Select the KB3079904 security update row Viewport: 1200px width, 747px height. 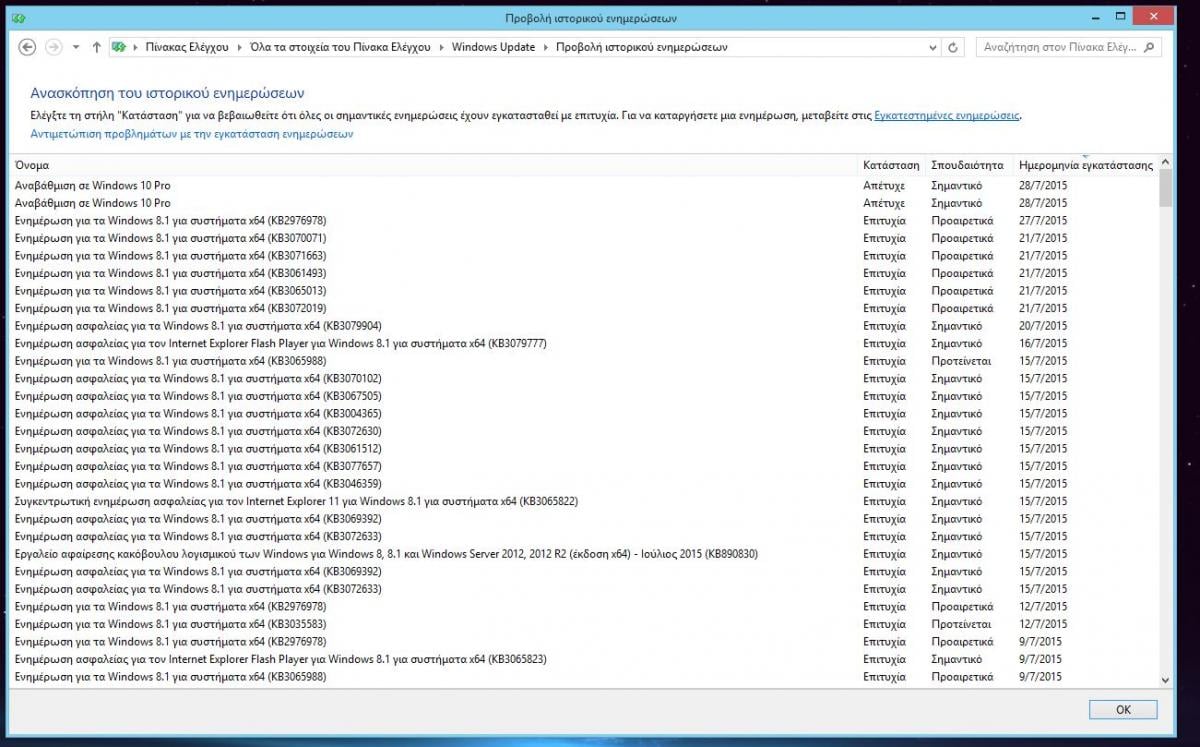tap(585, 326)
